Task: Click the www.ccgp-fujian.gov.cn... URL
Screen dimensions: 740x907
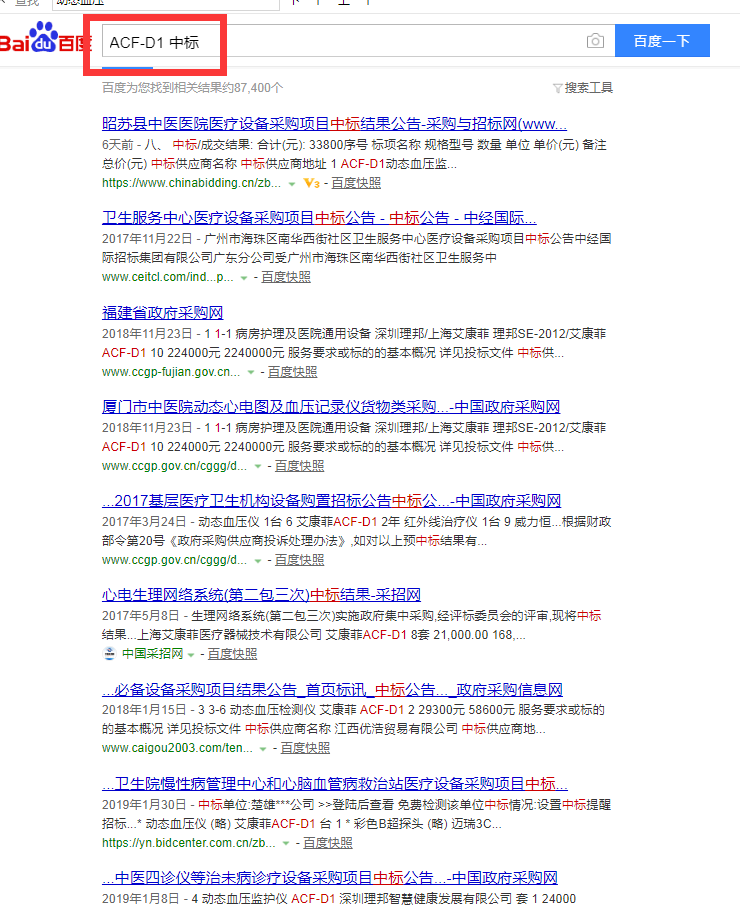Action: [x=171, y=372]
